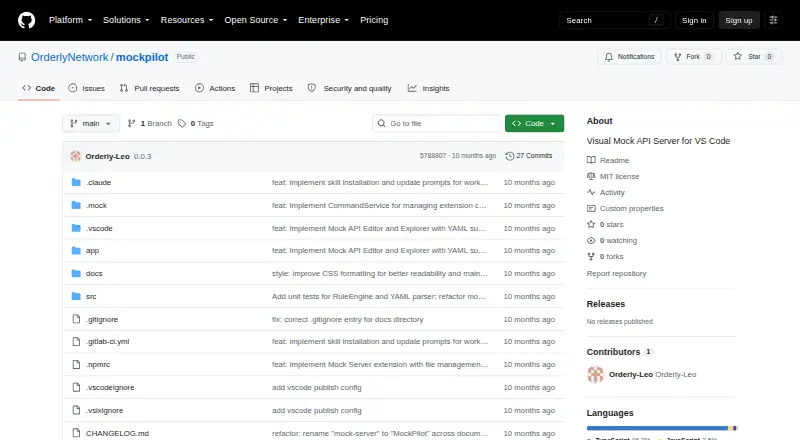Open Security and quality tab
The width and height of the screenshot is (800, 440).
coord(349,88)
